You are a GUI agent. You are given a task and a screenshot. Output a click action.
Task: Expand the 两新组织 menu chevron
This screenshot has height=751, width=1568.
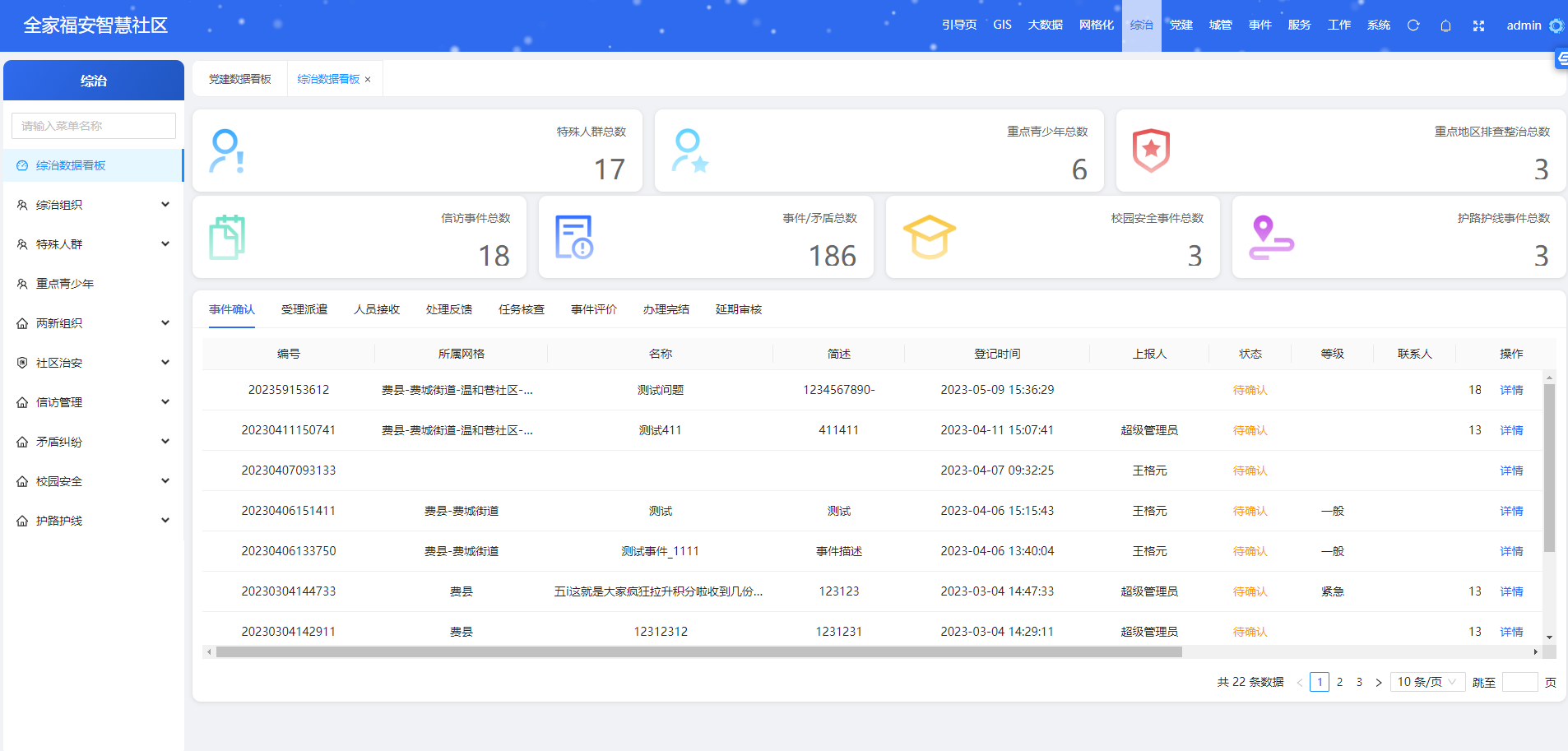pos(165,323)
